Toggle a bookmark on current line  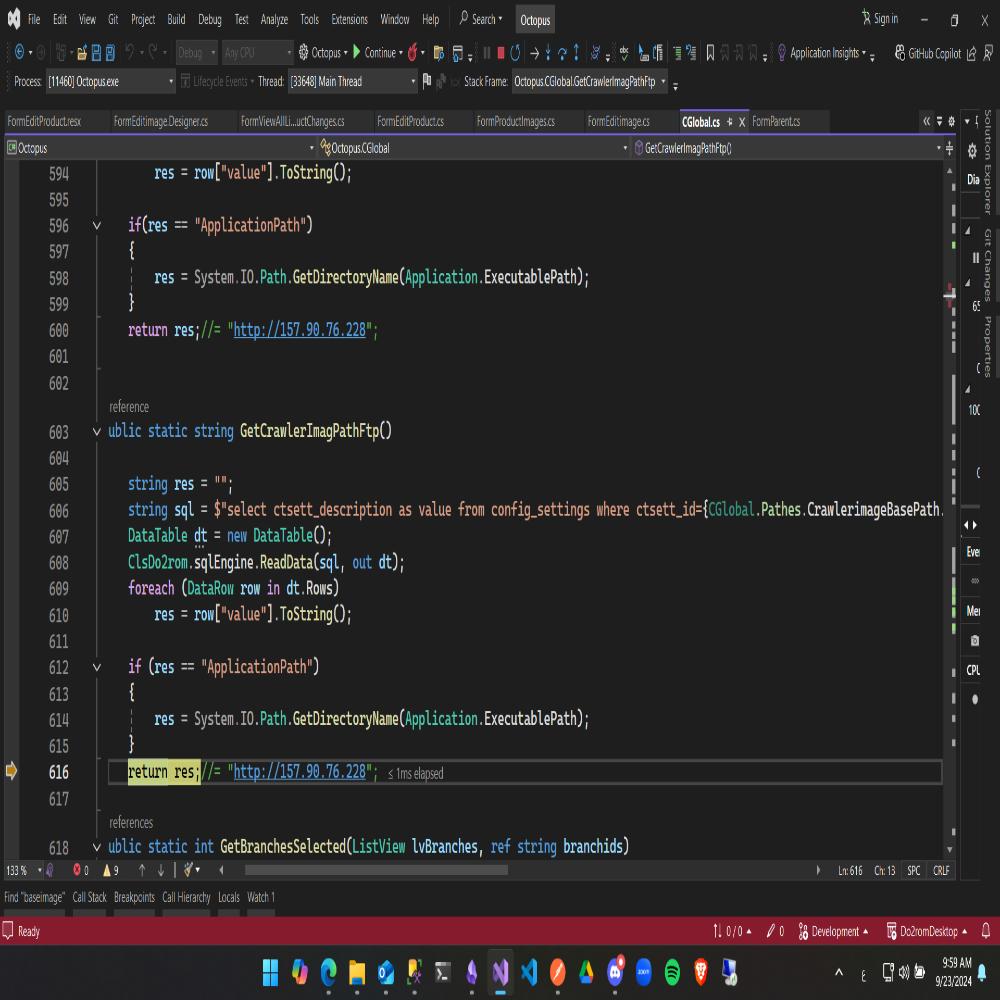[710, 53]
